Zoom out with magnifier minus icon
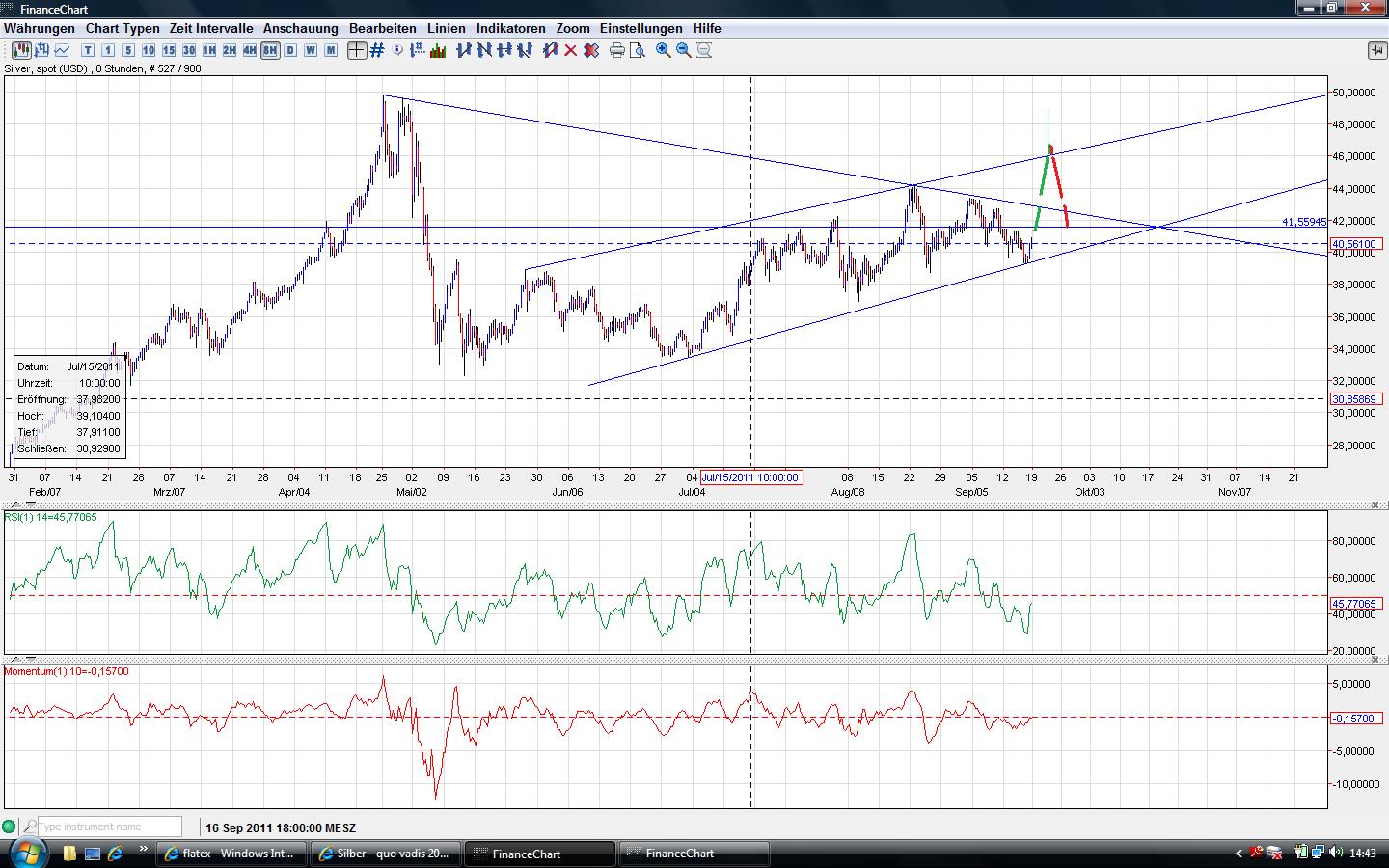The image size is (1389, 868). (684, 50)
